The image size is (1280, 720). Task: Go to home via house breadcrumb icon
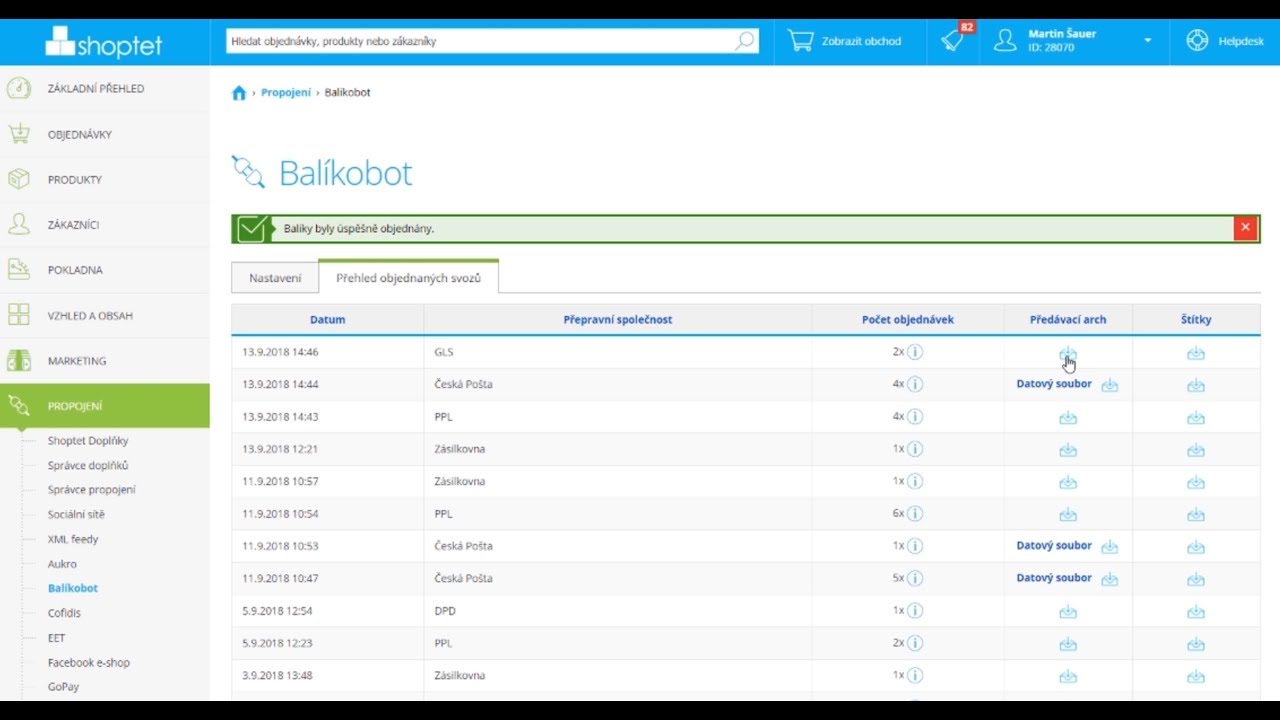(x=239, y=93)
